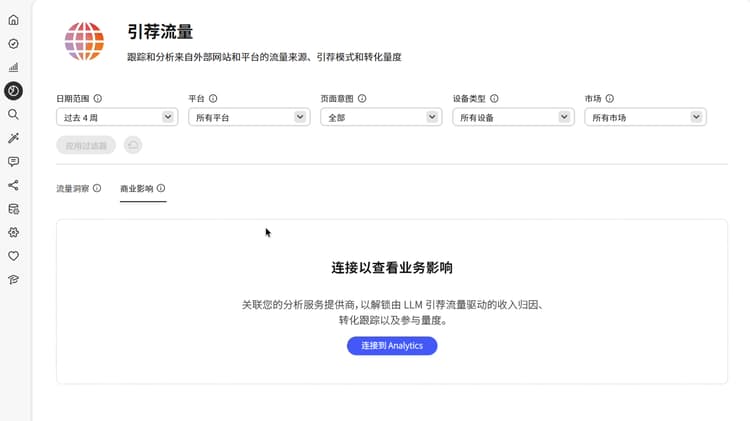Click the 应用过滤器 button
Screen dimensions: 750x421
(x=86, y=145)
